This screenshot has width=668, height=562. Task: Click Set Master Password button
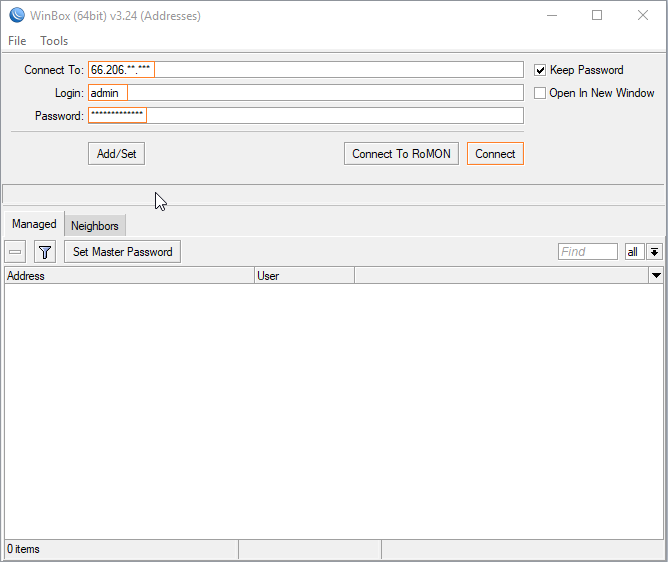(123, 252)
